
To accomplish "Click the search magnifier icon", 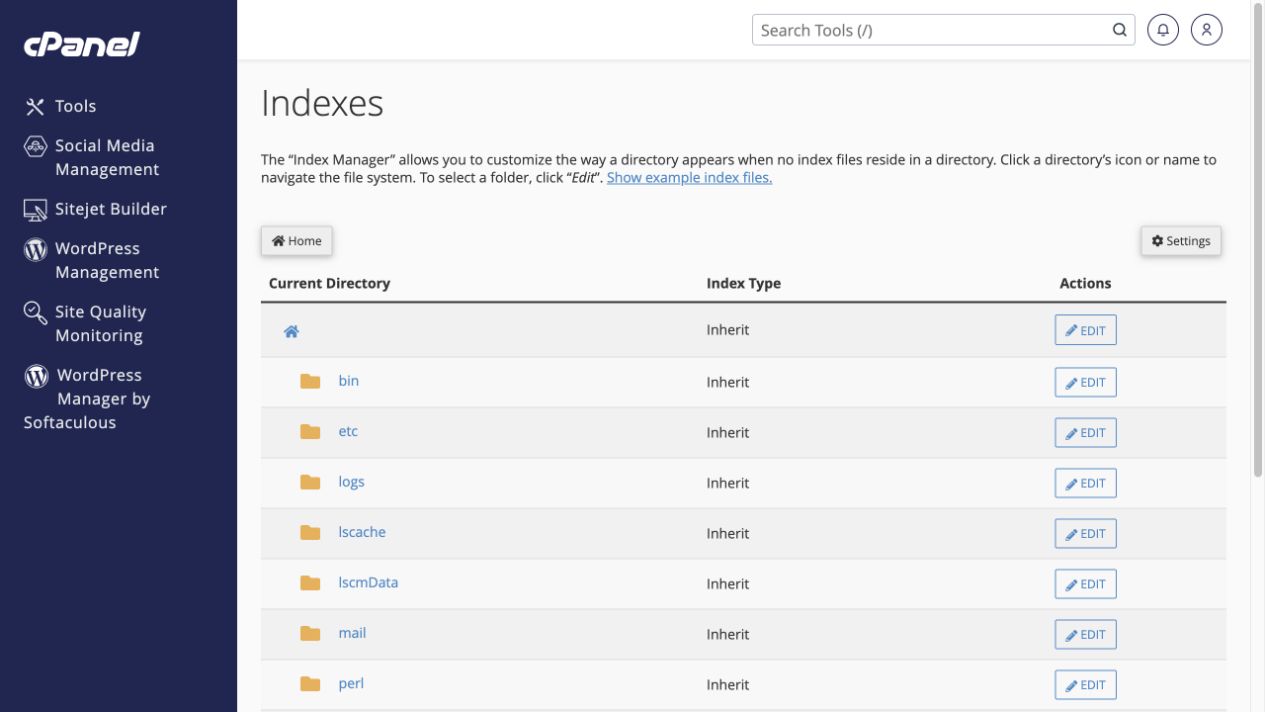I will pyautogui.click(x=1119, y=30).
